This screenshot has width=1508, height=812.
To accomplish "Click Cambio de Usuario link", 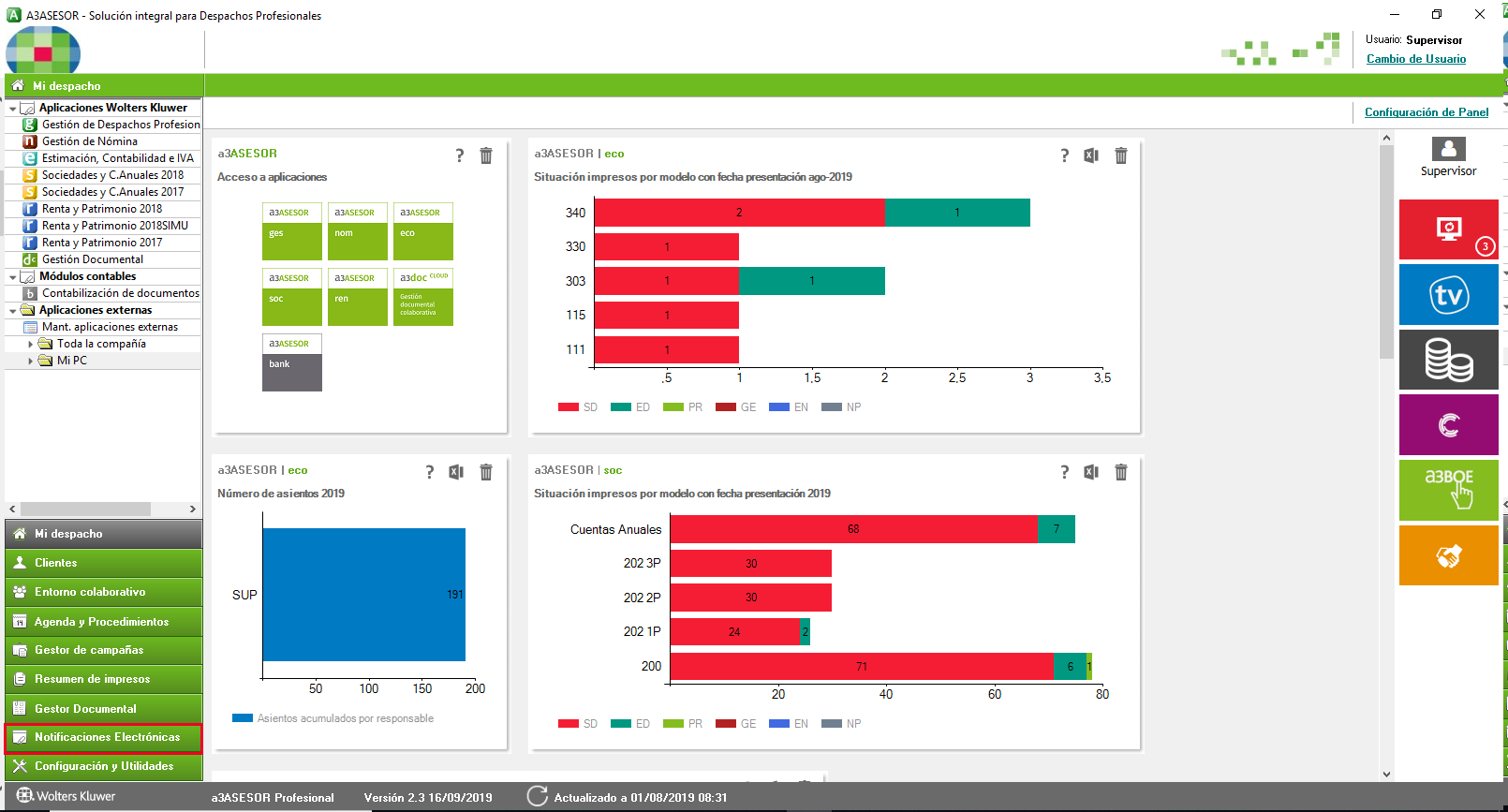I will click(1416, 59).
